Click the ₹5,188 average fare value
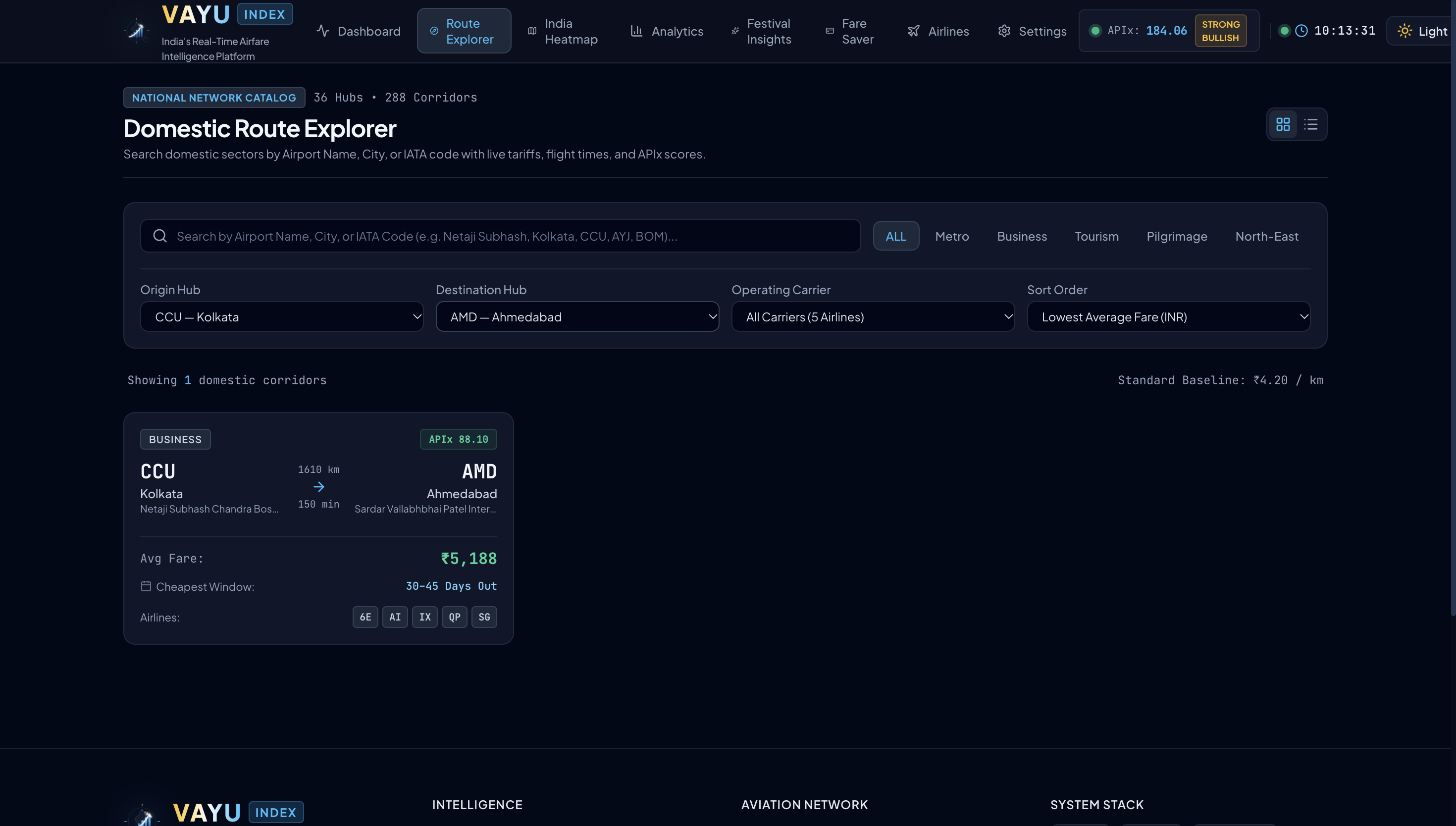Image resolution: width=1456 pixels, height=826 pixels. click(x=468, y=558)
